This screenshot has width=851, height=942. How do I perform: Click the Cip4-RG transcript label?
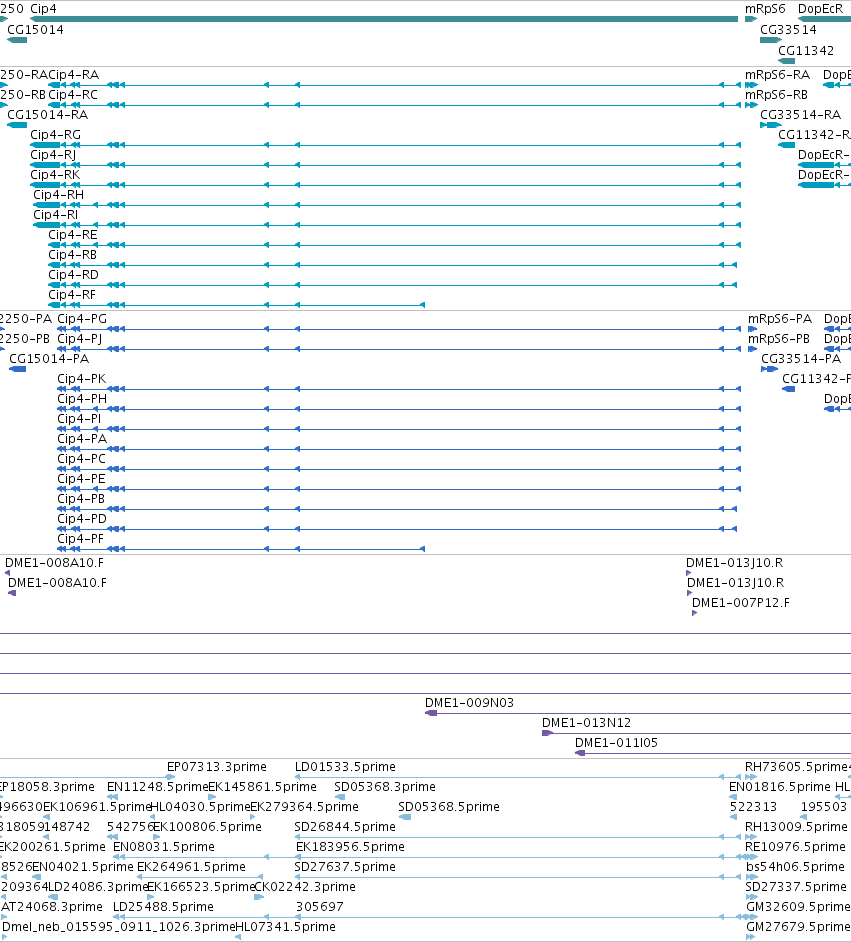pos(55,135)
